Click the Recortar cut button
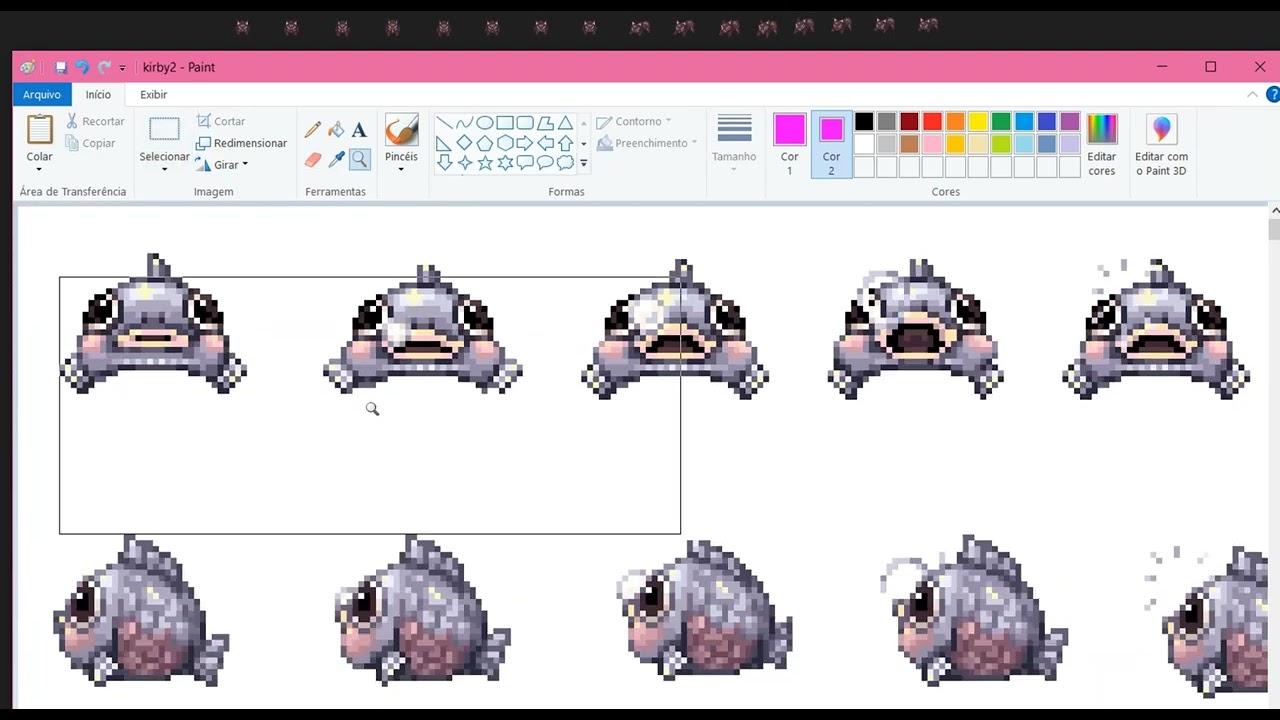 point(95,121)
